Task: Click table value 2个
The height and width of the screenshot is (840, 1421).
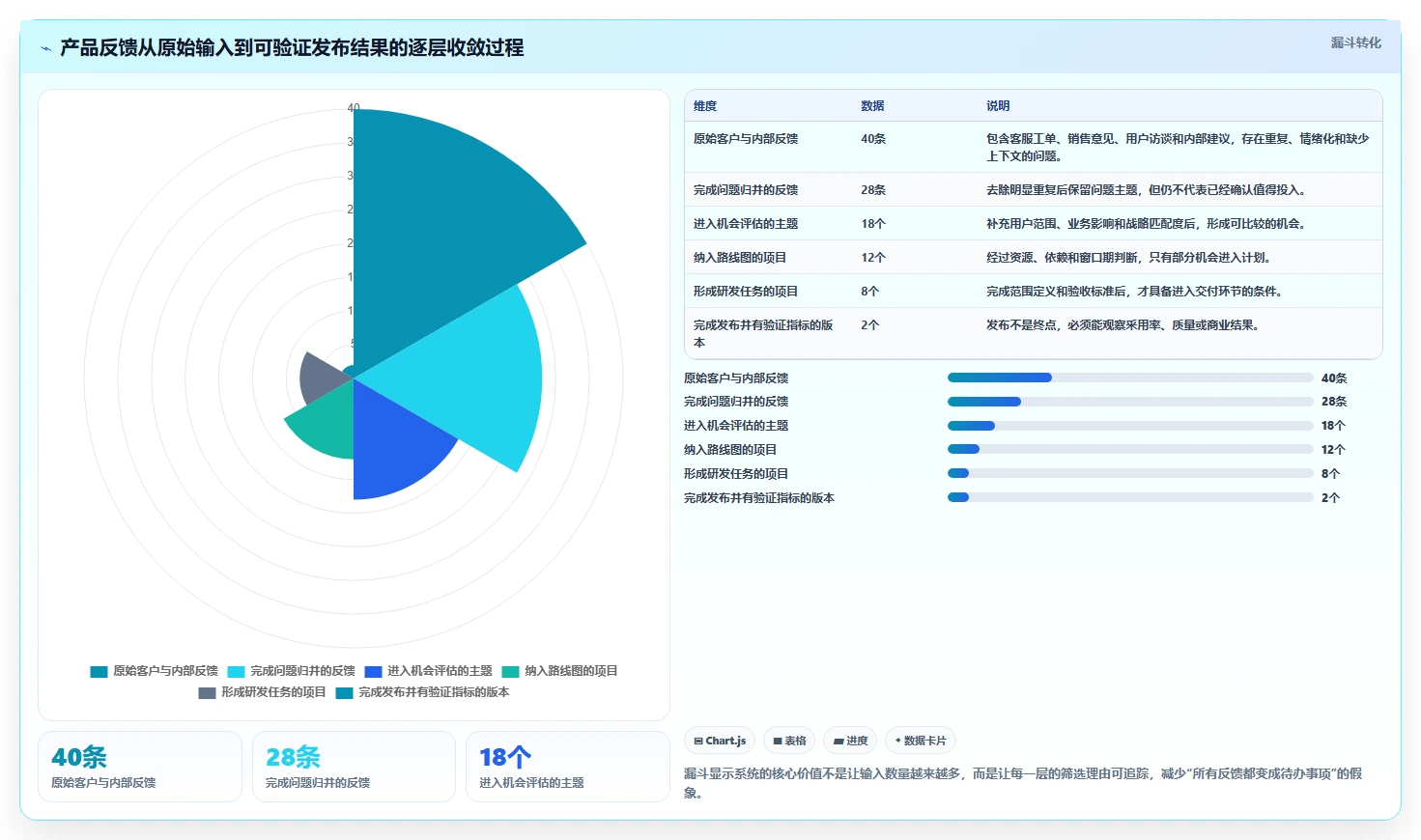Action: [870, 325]
